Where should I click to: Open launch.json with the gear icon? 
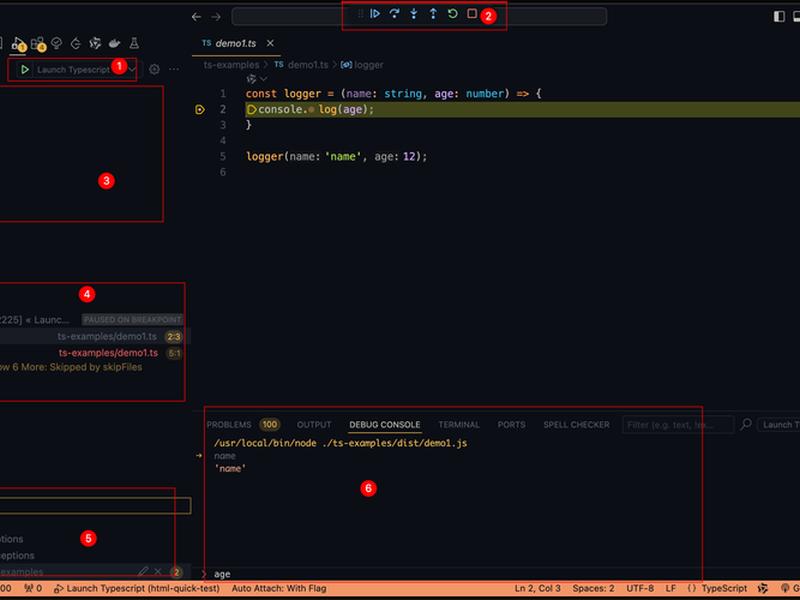(154, 69)
